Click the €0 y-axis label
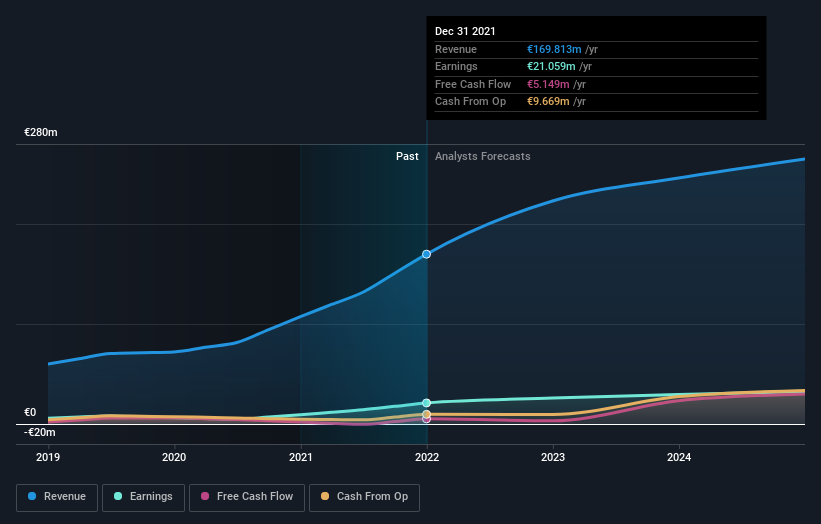This screenshot has height=524, width=821. [x=30, y=412]
